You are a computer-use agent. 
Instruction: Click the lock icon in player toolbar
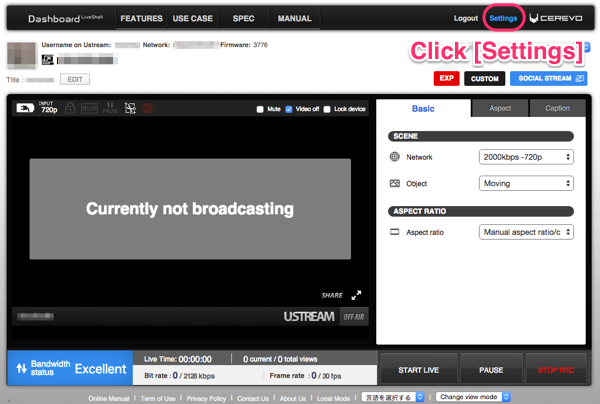70,108
